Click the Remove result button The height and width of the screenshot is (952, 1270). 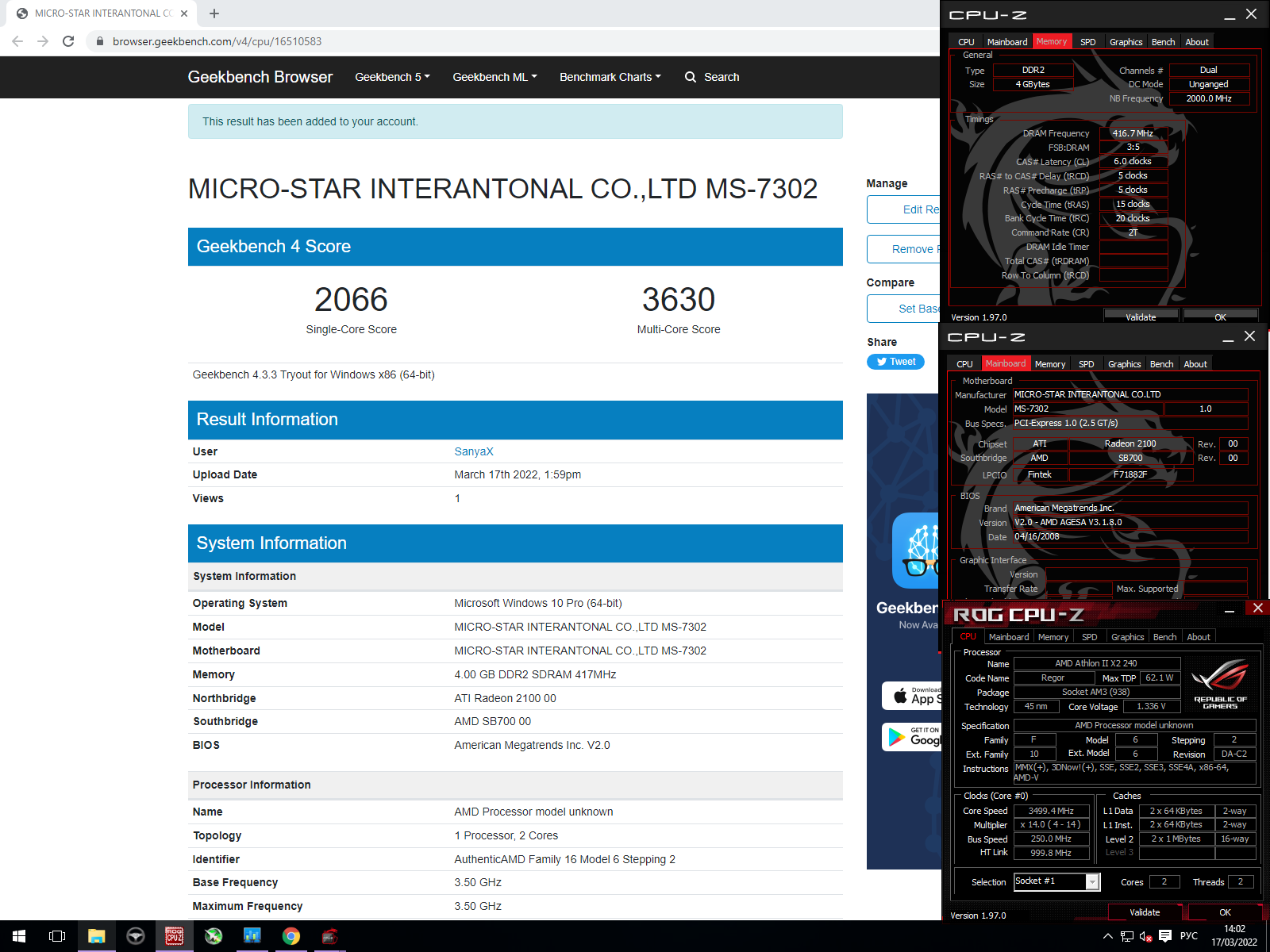coord(904,249)
